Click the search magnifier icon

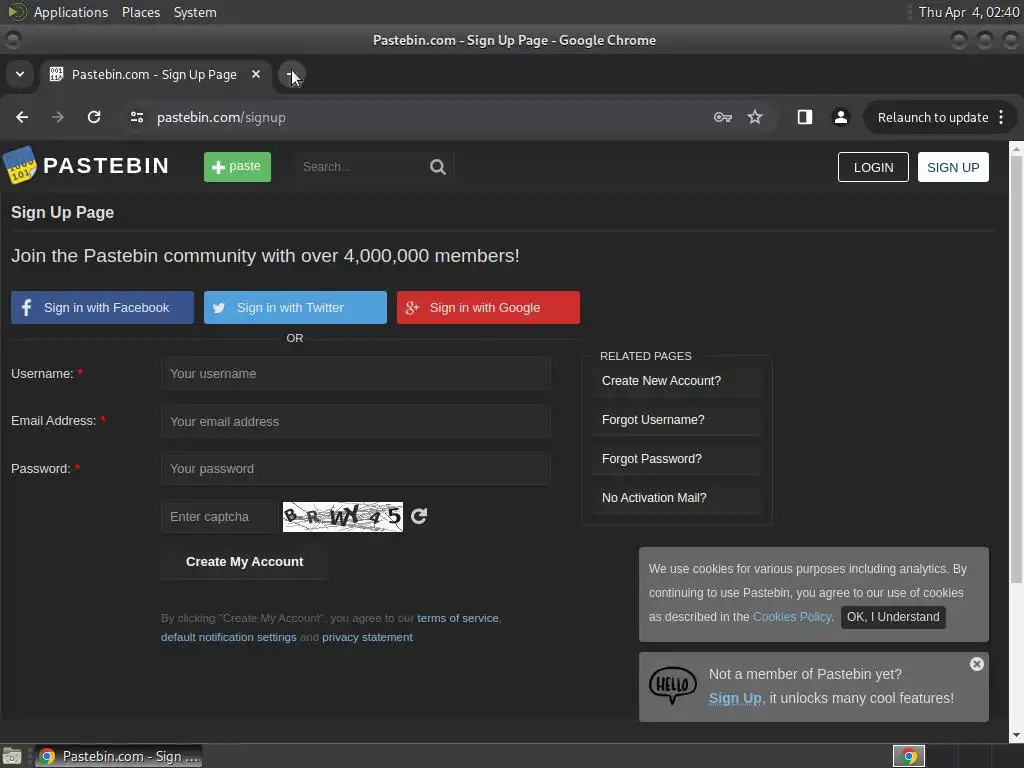coord(438,167)
